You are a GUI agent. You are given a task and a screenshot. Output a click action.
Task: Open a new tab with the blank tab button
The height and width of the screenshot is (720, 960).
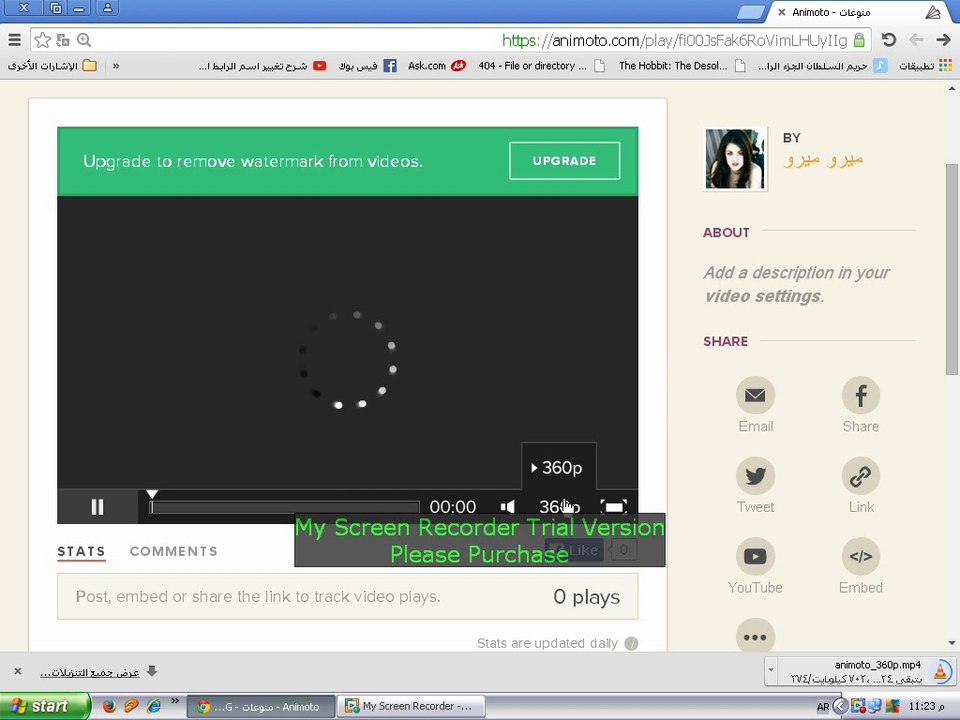click(751, 13)
